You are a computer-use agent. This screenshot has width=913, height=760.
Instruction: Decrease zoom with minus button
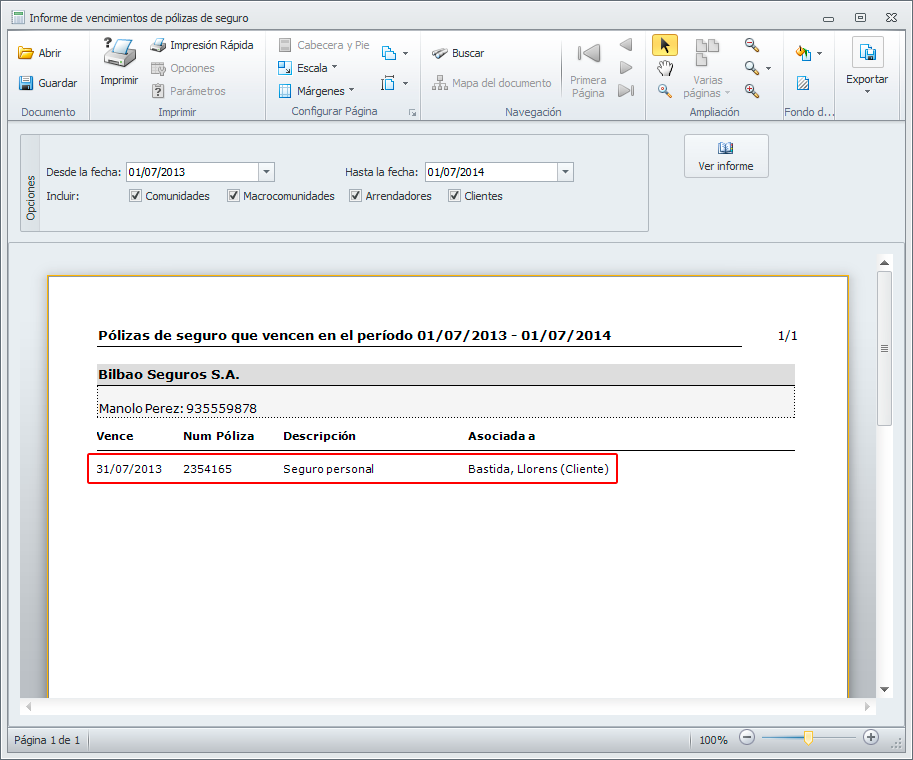pos(746,738)
